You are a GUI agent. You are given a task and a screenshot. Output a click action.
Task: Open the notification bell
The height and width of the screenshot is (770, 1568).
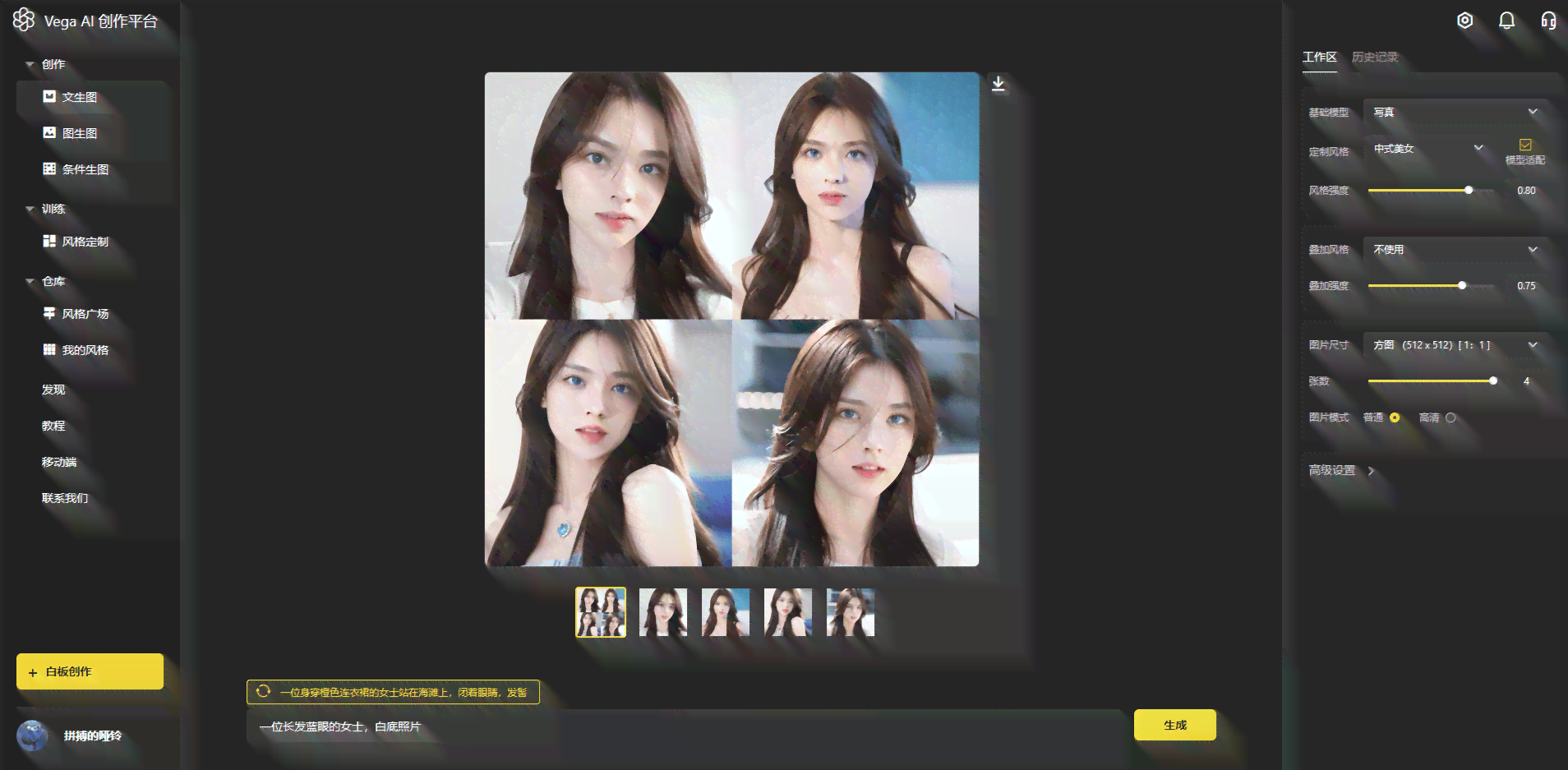coord(1506,21)
